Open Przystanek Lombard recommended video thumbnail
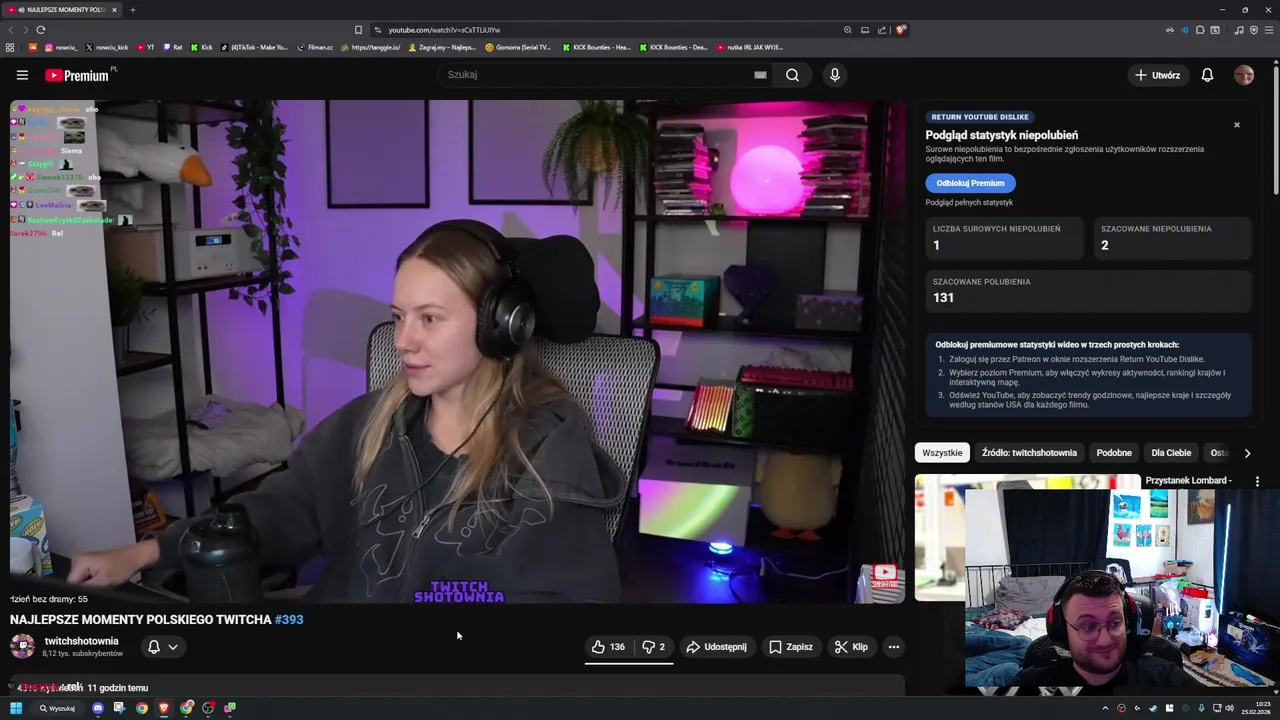The width and height of the screenshot is (1280, 720). [x=1027, y=538]
